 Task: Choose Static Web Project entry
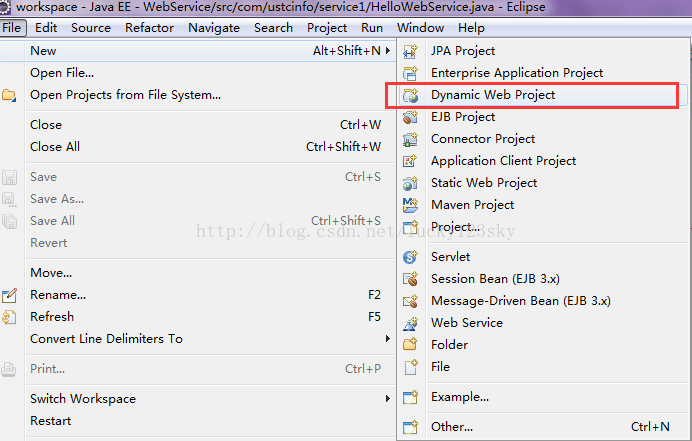pyautogui.click(x=484, y=183)
